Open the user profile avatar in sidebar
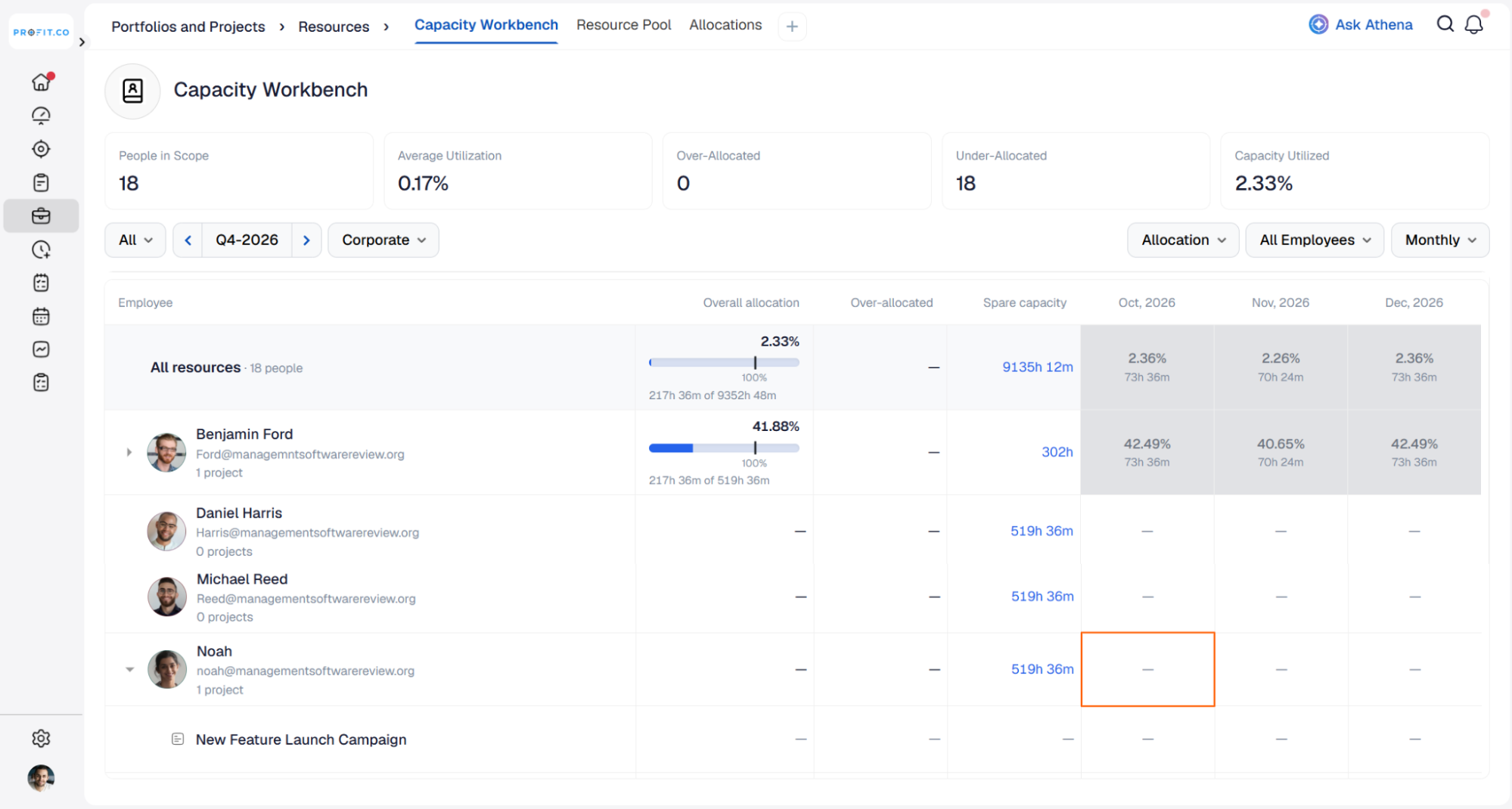 (42, 777)
